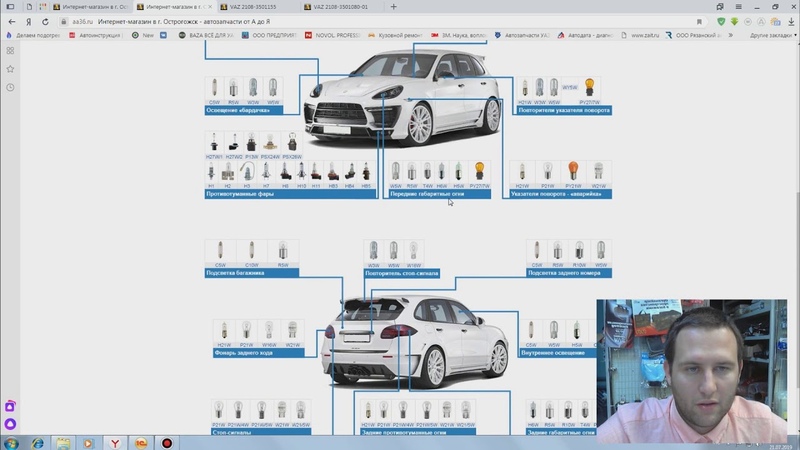The height and width of the screenshot is (450, 800).
Task: Select W16W bulb in reverse lamp group
Action: pyautogui.click(x=269, y=332)
